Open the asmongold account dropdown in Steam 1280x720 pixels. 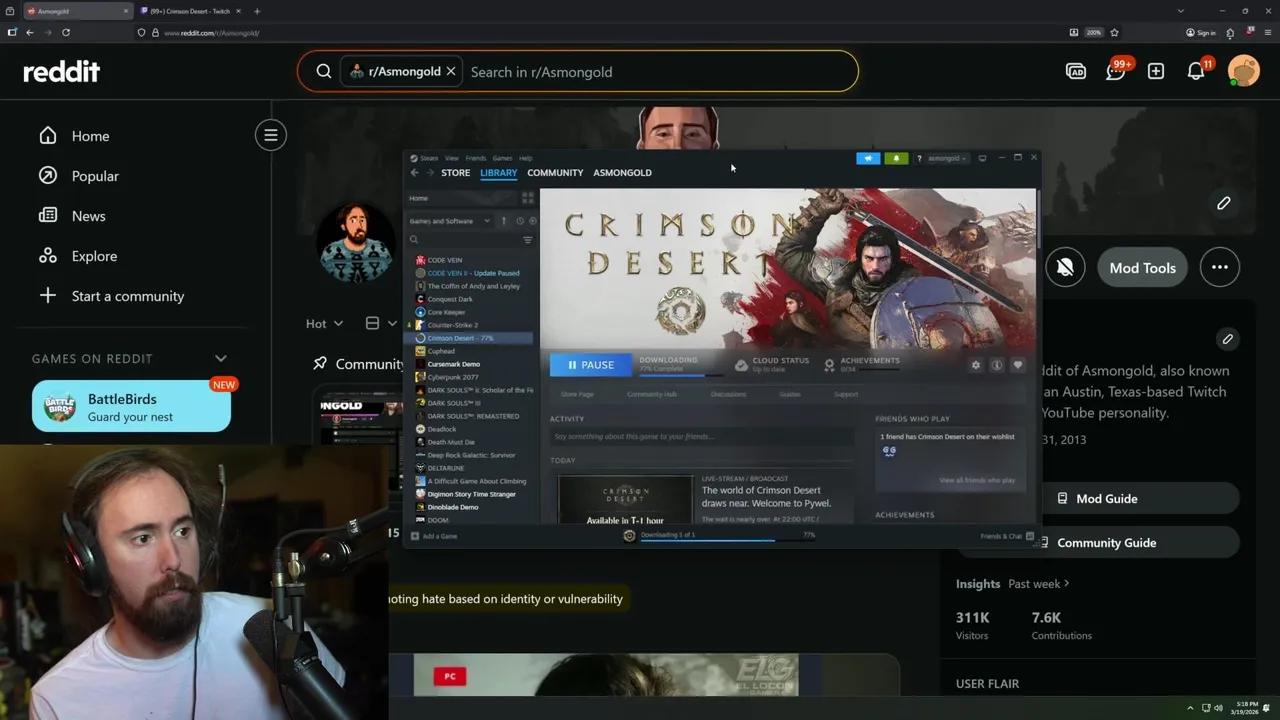click(947, 158)
